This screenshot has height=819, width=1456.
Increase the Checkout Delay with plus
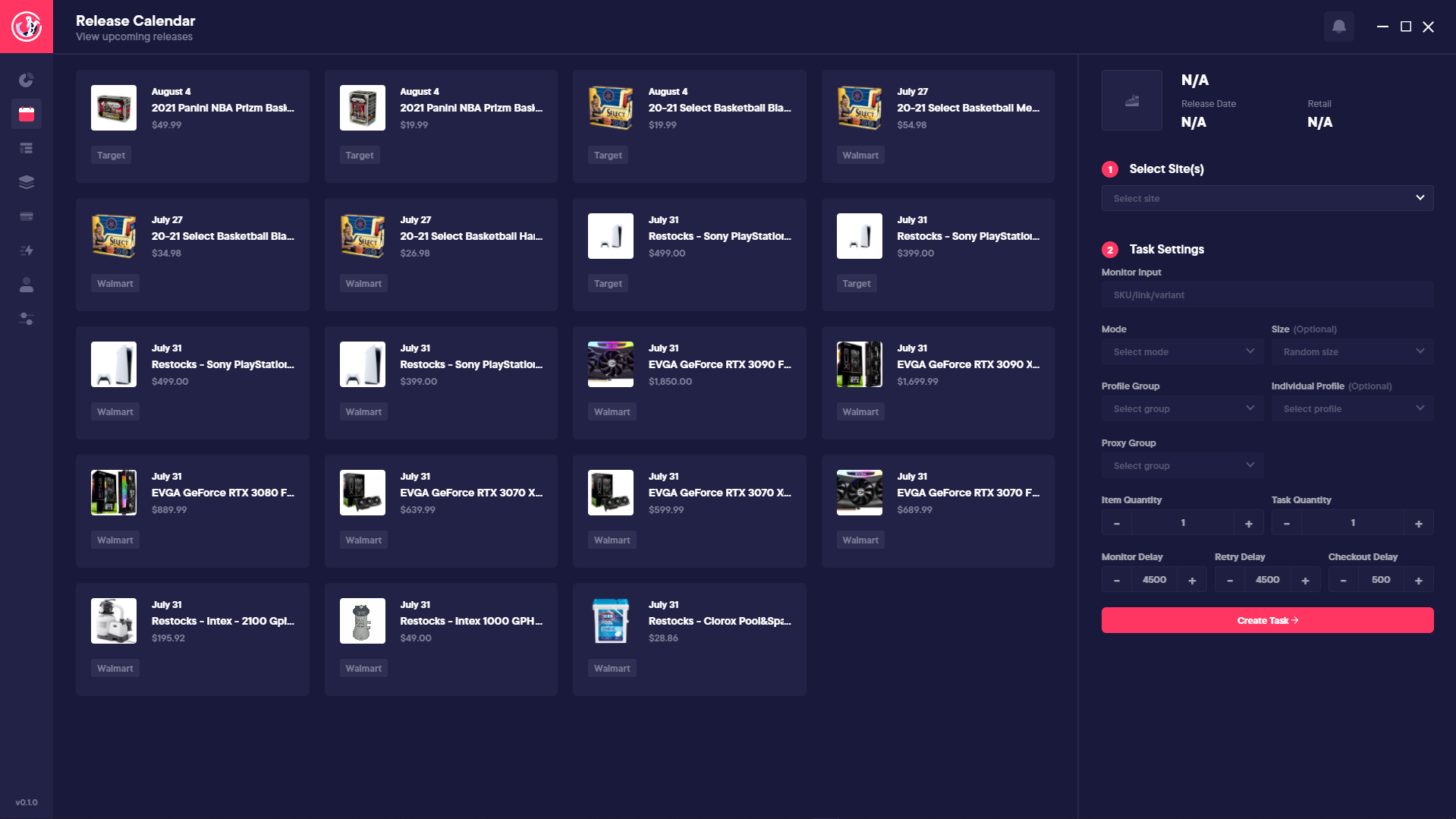point(1418,580)
